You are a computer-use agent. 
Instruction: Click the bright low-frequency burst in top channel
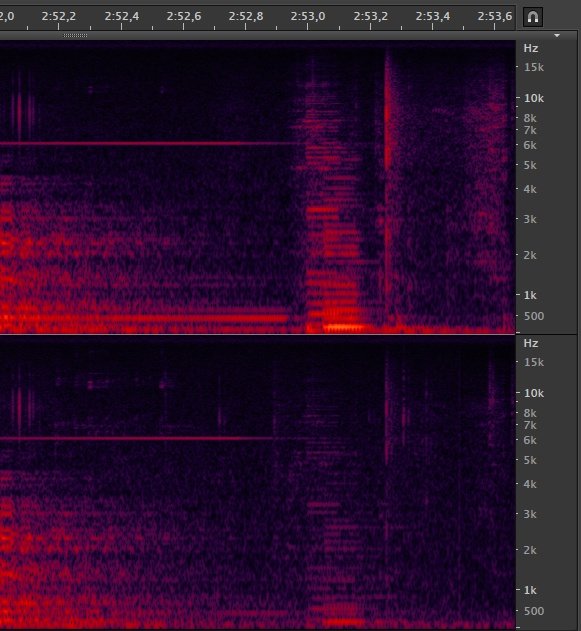coord(342,328)
